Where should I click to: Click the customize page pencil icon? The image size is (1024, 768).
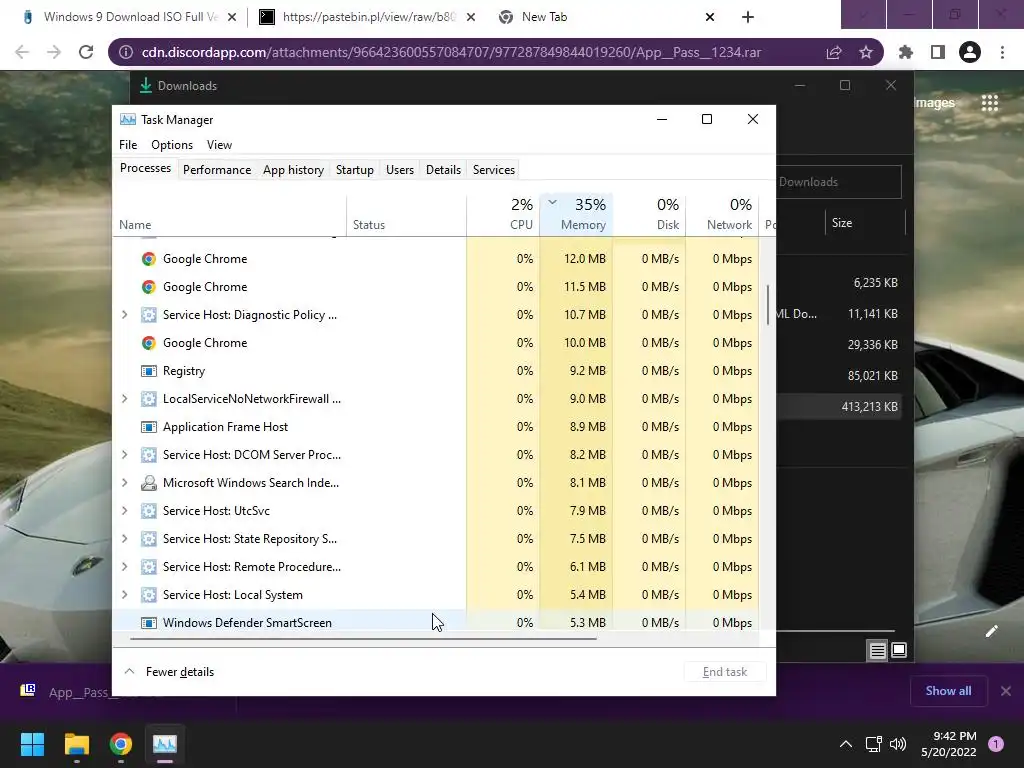click(991, 631)
